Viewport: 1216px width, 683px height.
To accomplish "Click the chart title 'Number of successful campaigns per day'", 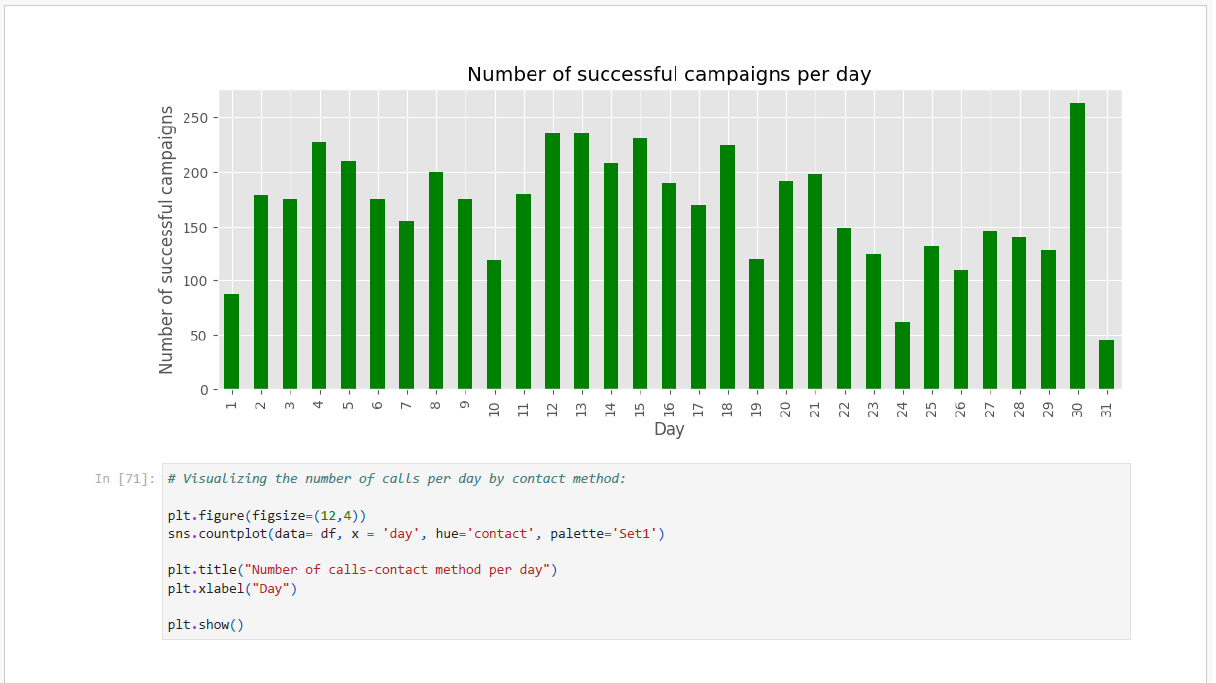I will pyautogui.click(x=669, y=75).
